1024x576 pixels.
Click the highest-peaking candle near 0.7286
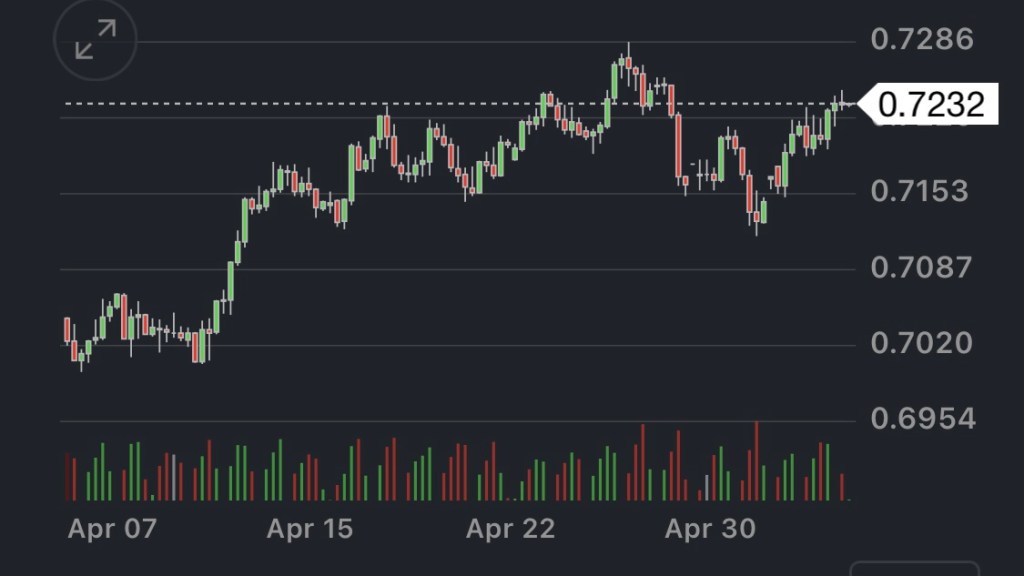(x=627, y=62)
